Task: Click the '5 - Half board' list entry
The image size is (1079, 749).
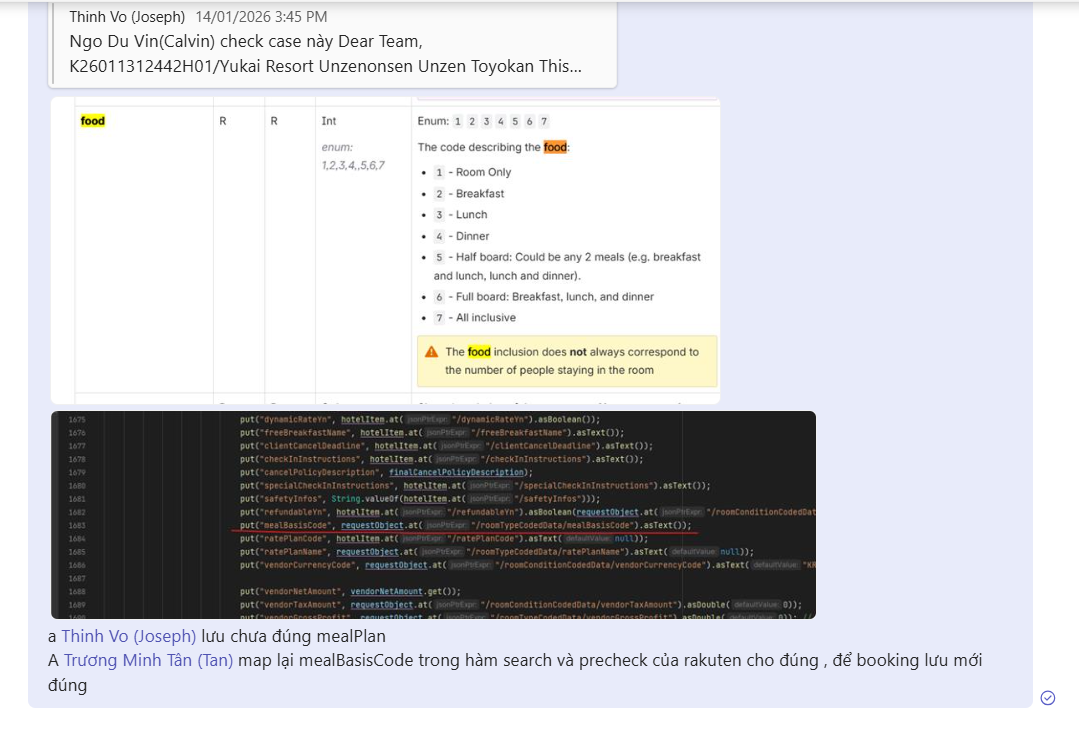Action: tap(566, 257)
